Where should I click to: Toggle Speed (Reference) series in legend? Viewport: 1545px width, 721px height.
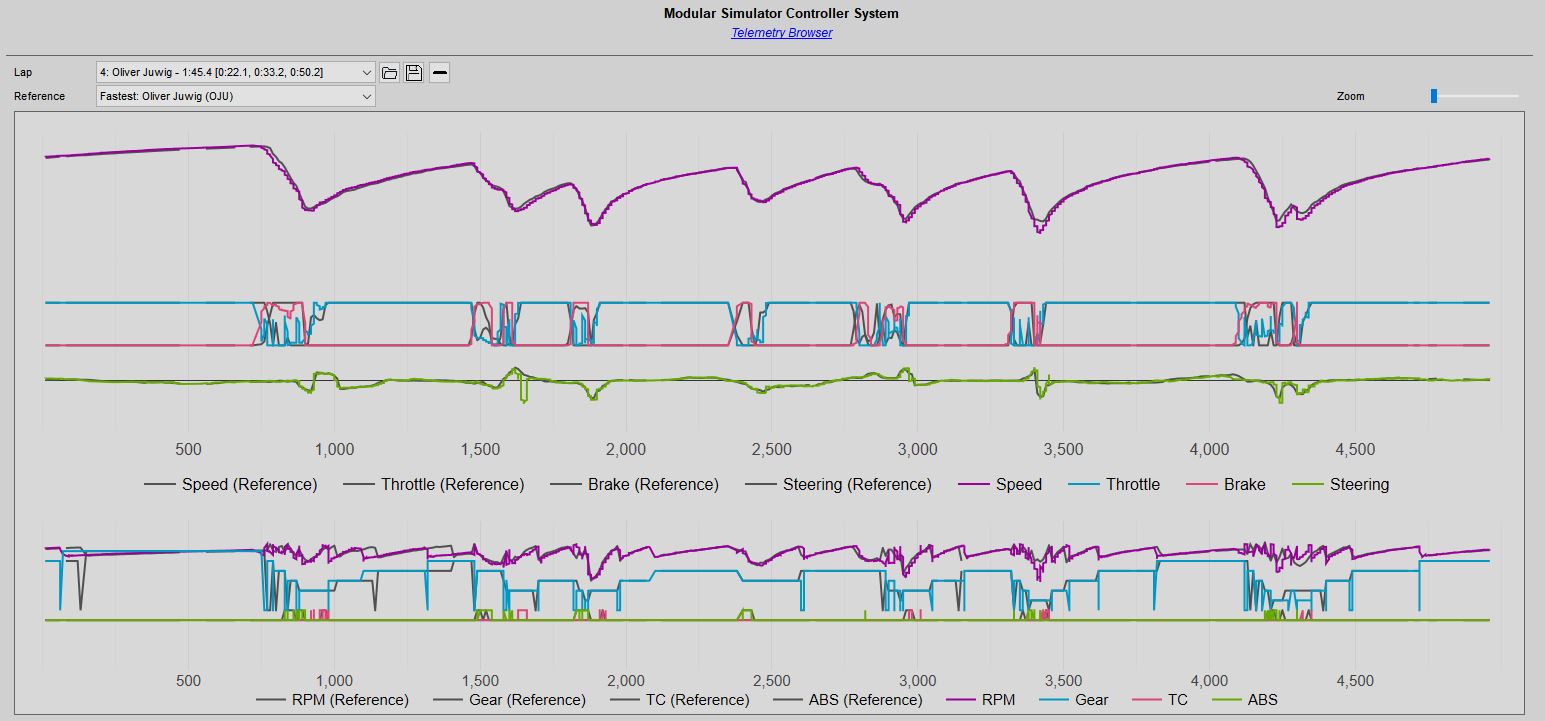(231, 484)
